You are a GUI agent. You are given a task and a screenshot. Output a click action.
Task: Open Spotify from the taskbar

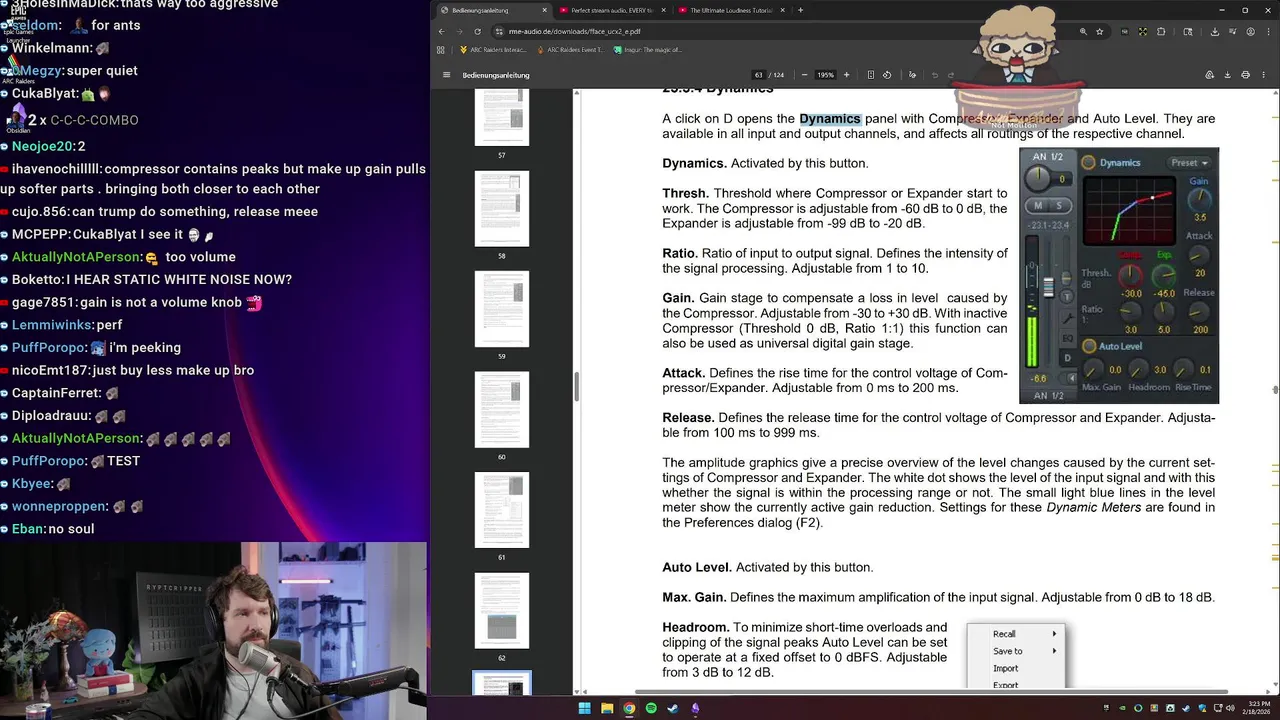(x=651, y=708)
